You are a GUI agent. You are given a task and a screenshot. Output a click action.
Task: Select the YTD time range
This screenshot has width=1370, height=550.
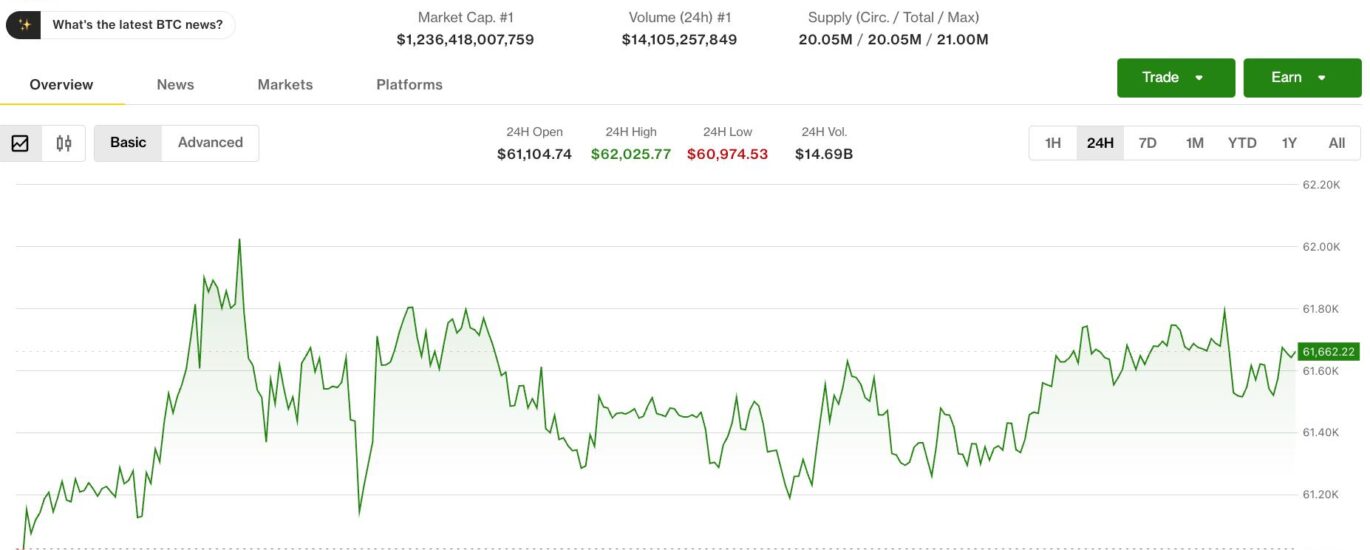coord(1242,143)
